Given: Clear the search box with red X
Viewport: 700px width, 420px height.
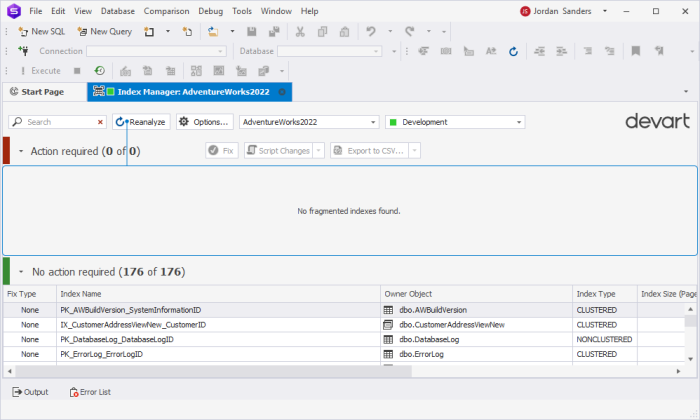Looking at the screenshot, I should tap(100, 122).
